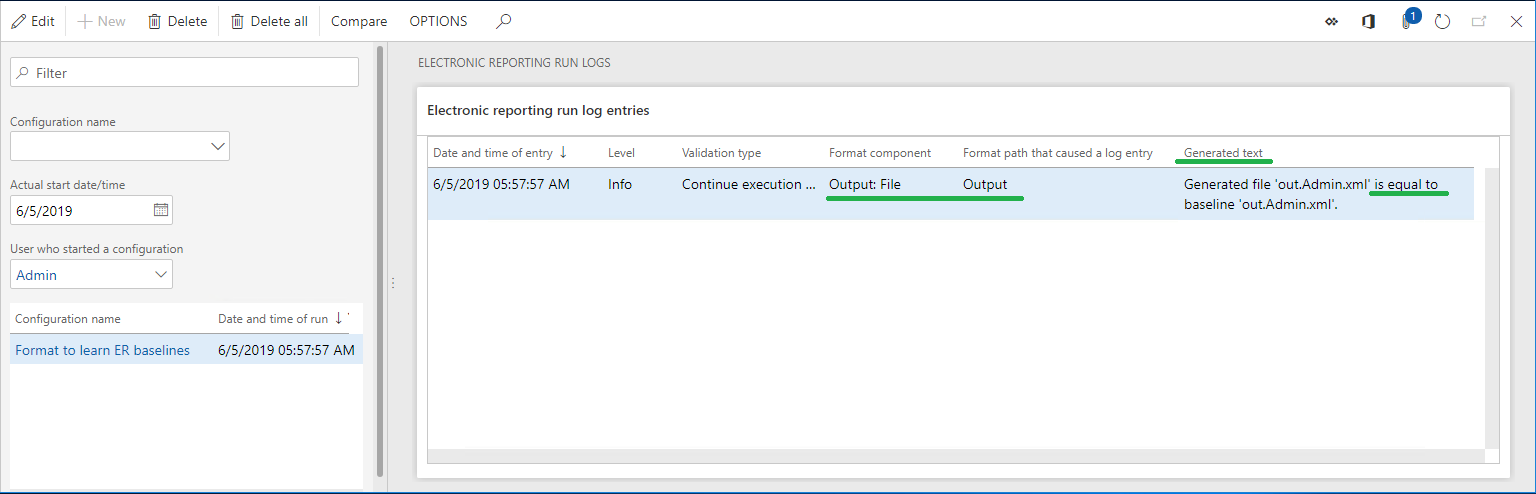Screen dimensions: 1536x494
Task: Open calendar picker for actual start date
Action: click(x=161, y=210)
